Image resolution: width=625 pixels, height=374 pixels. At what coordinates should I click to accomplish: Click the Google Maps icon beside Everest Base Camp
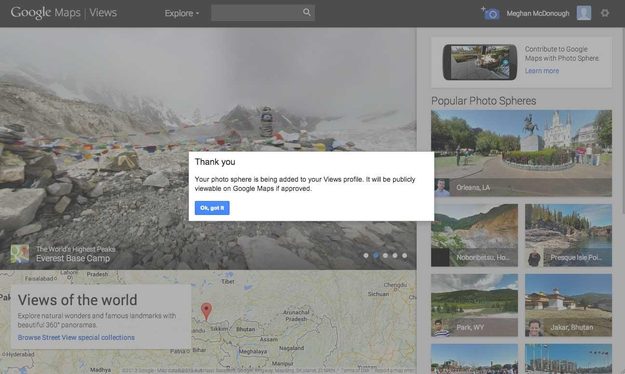click(20, 254)
